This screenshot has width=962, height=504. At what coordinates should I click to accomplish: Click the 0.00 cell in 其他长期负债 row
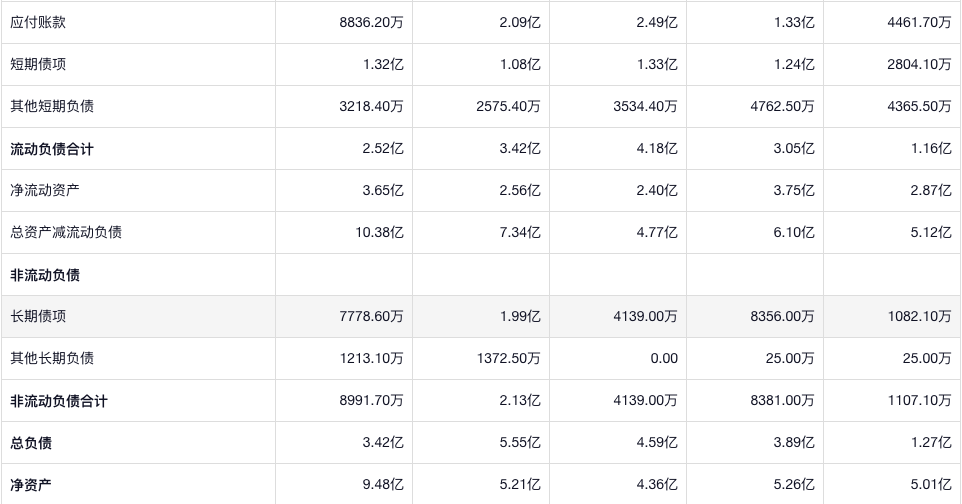[x=662, y=358]
